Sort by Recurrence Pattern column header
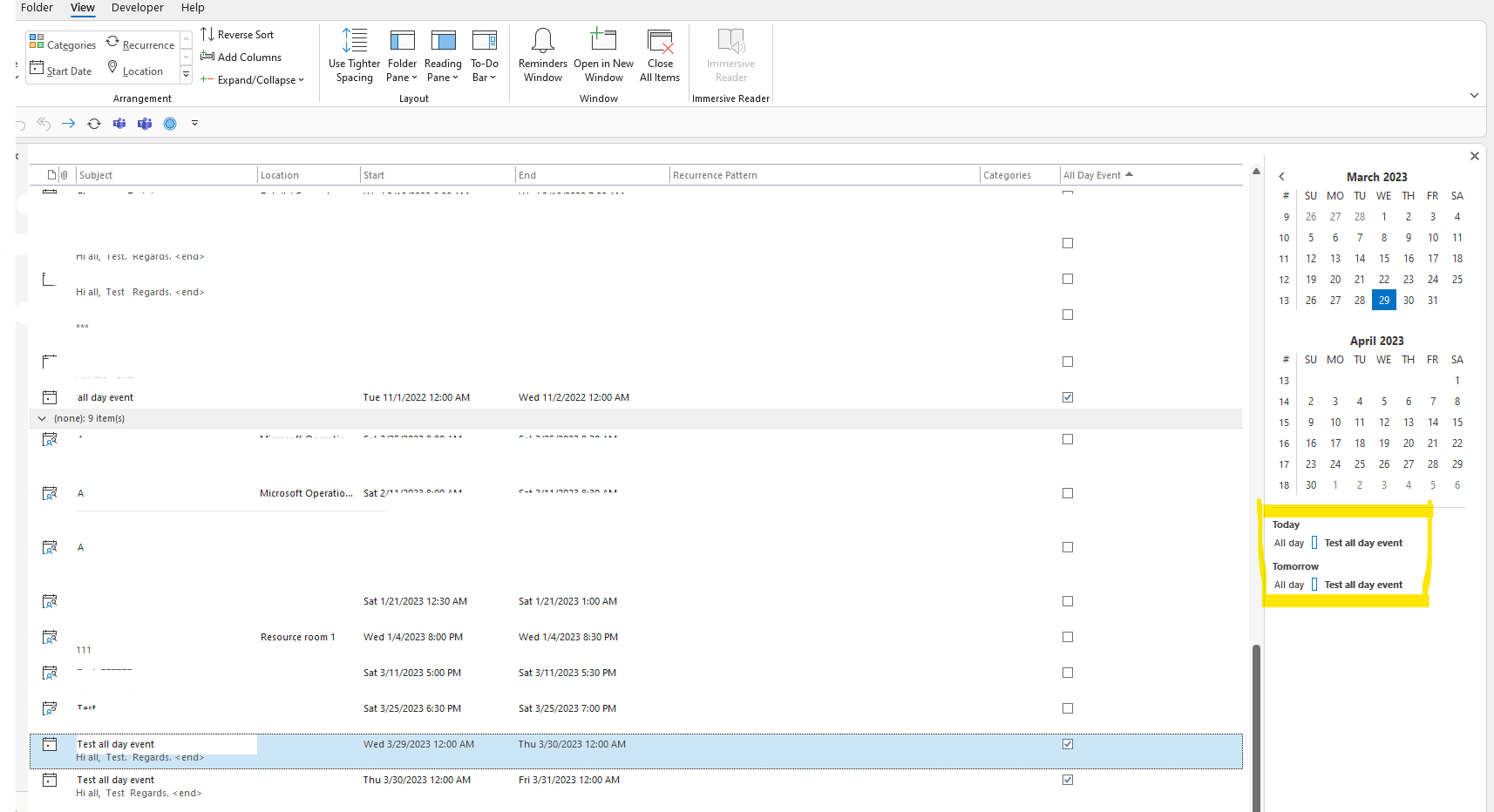The height and width of the screenshot is (812, 1494). point(825,175)
